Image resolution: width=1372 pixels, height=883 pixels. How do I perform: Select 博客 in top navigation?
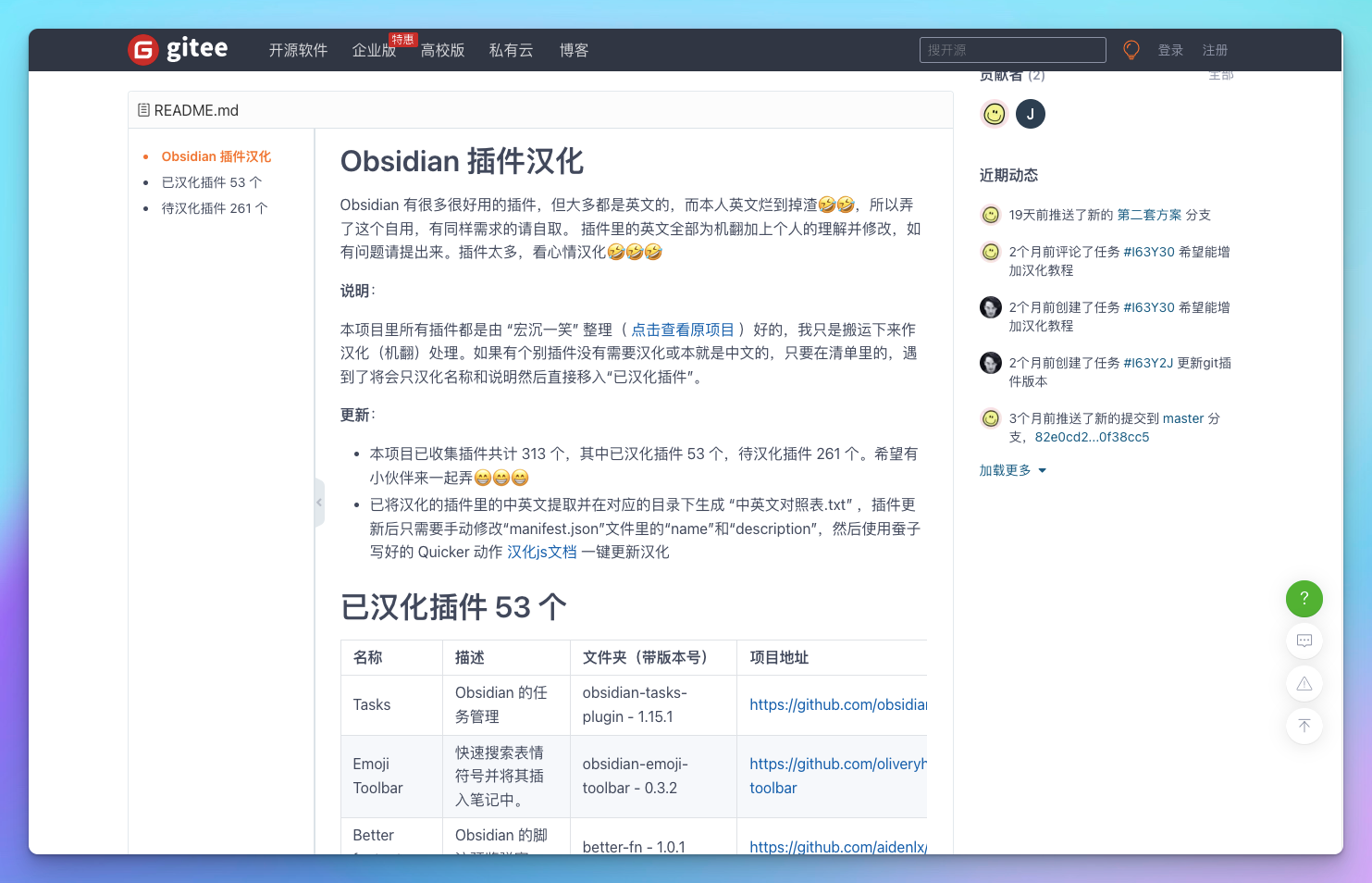tap(575, 50)
